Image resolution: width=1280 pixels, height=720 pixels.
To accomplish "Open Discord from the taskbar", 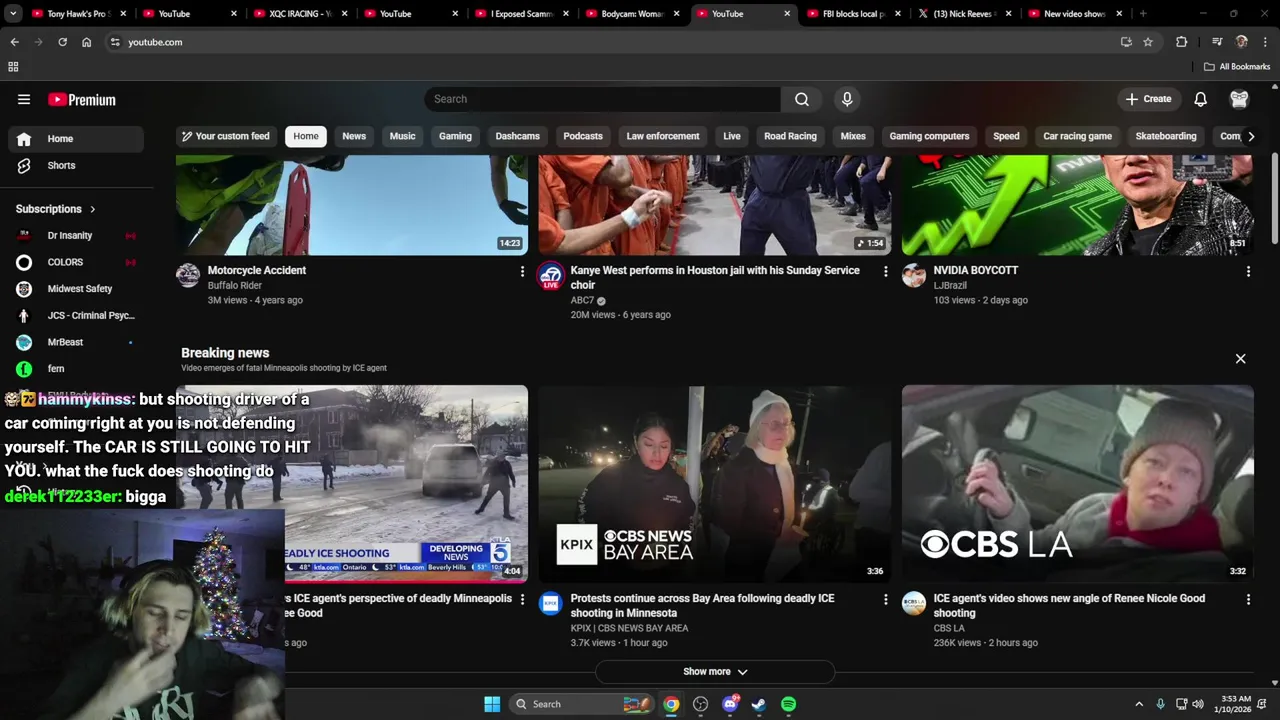I will 730,704.
